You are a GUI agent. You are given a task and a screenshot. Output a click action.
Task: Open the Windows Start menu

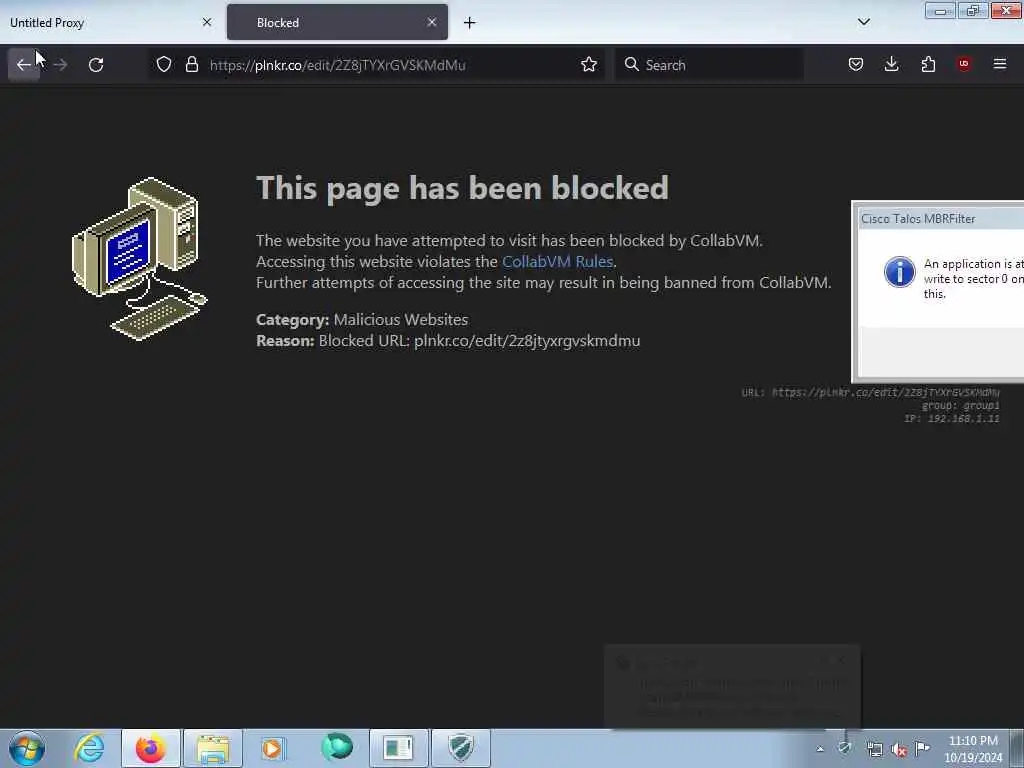(x=27, y=748)
